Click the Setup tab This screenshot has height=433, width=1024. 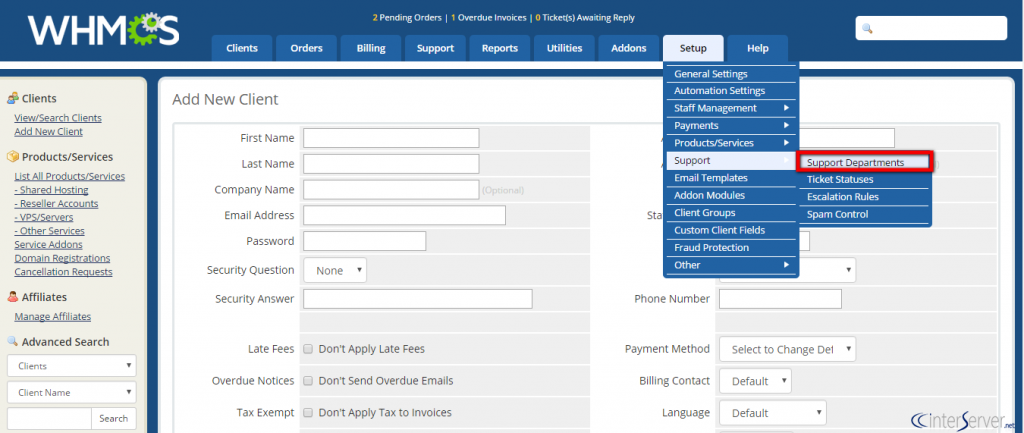coord(693,48)
